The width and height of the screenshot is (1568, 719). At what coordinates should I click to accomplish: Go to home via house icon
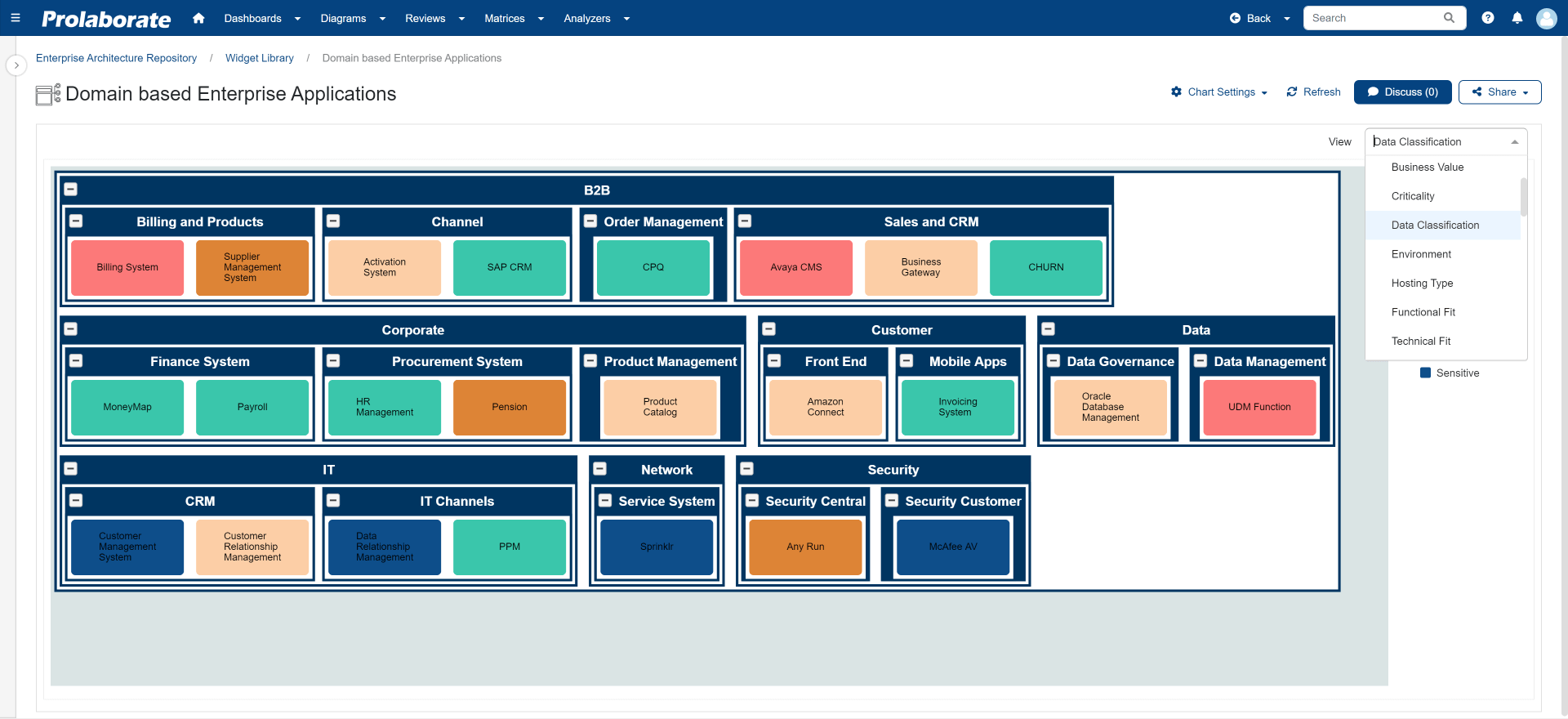(x=198, y=18)
